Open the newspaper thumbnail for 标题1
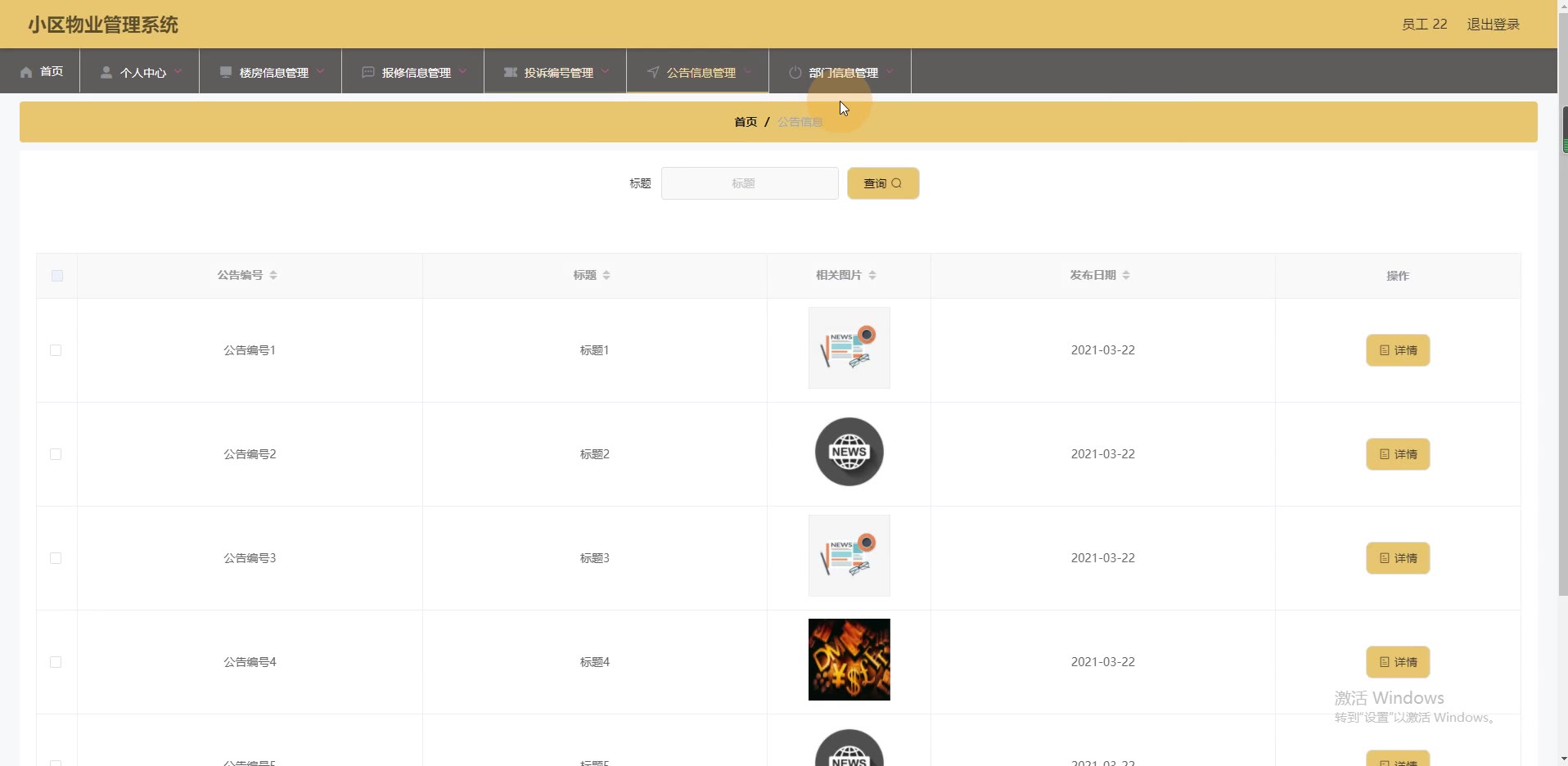1568x766 pixels. tap(849, 348)
